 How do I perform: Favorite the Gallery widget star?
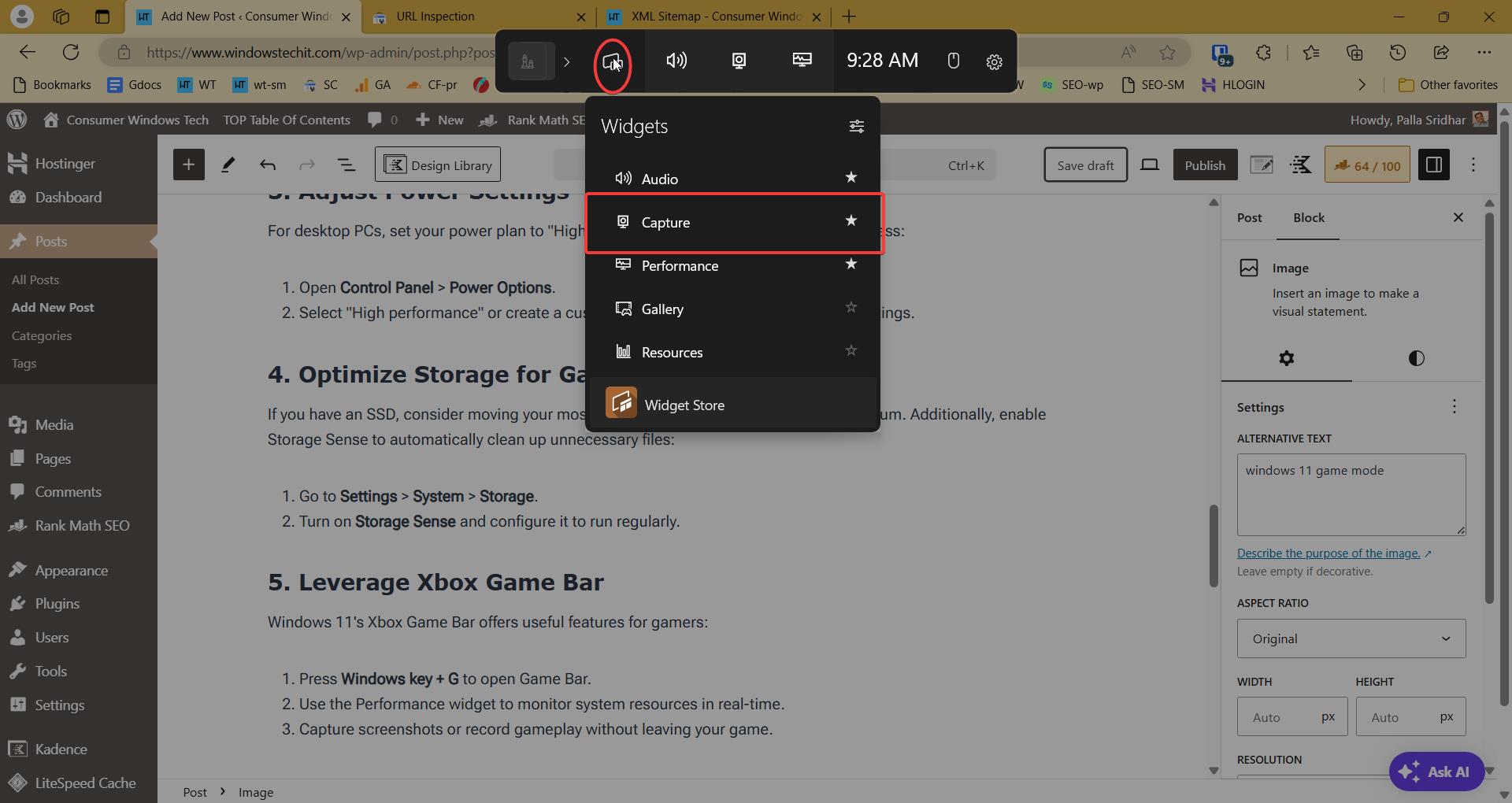(850, 308)
